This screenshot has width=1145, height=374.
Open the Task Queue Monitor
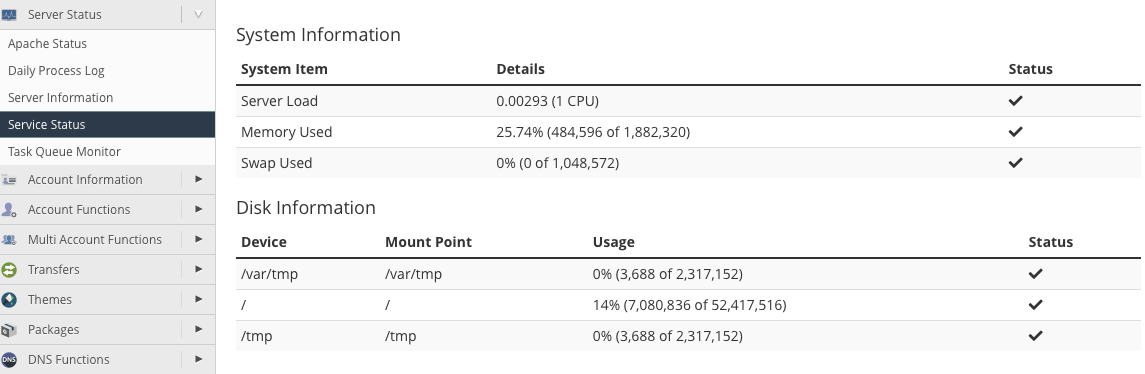click(x=64, y=152)
